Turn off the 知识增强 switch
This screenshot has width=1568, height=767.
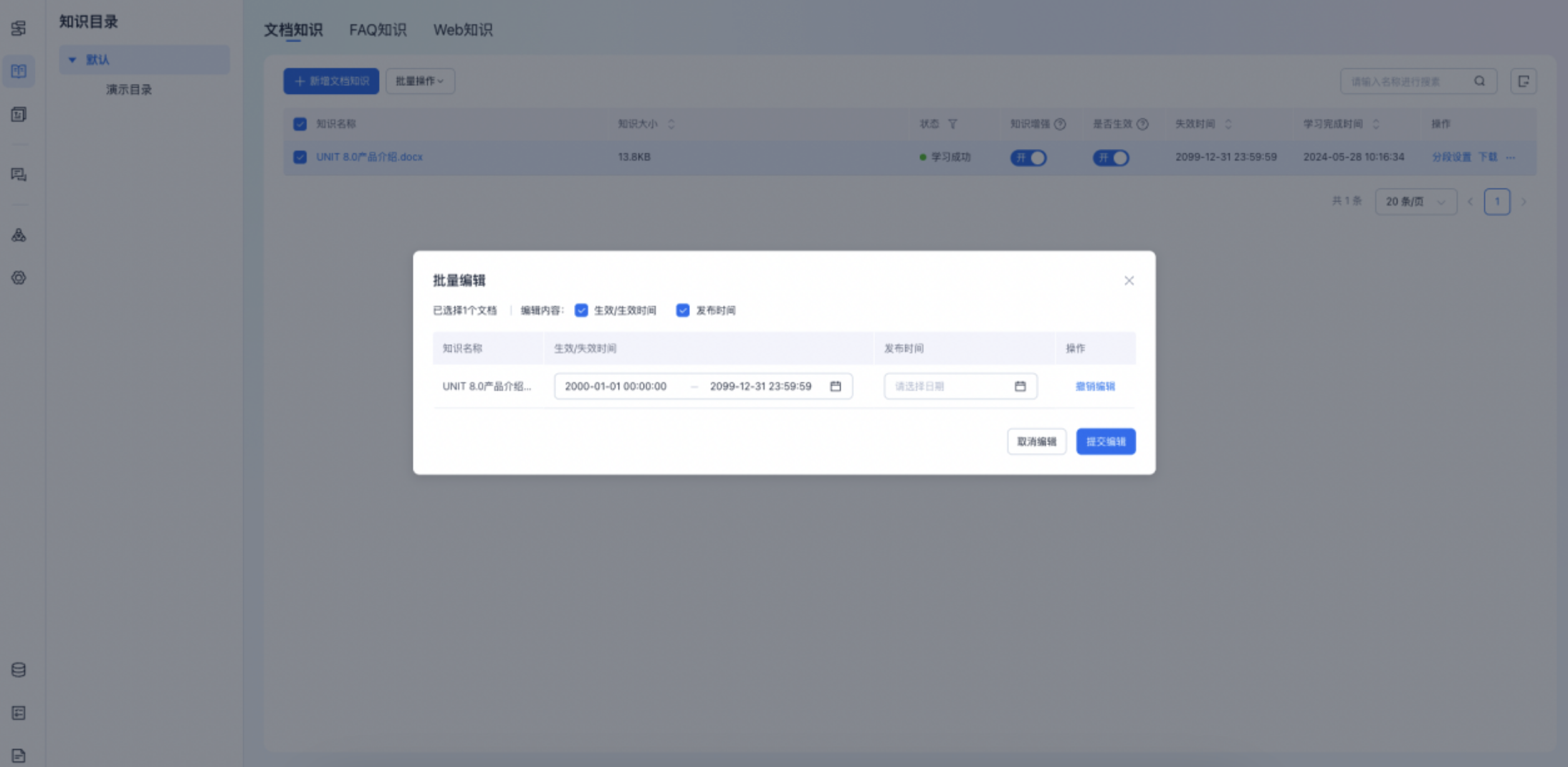point(1028,158)
